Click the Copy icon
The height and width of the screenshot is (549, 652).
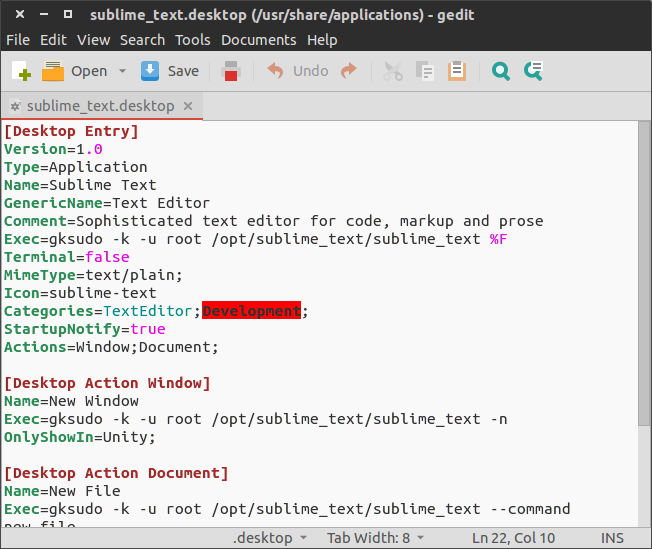pos(425,71)
